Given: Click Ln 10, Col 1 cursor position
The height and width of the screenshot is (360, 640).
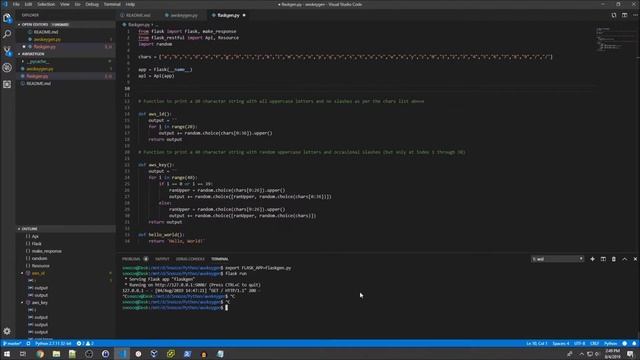Looking at the screenshot, I should [537, 343].
